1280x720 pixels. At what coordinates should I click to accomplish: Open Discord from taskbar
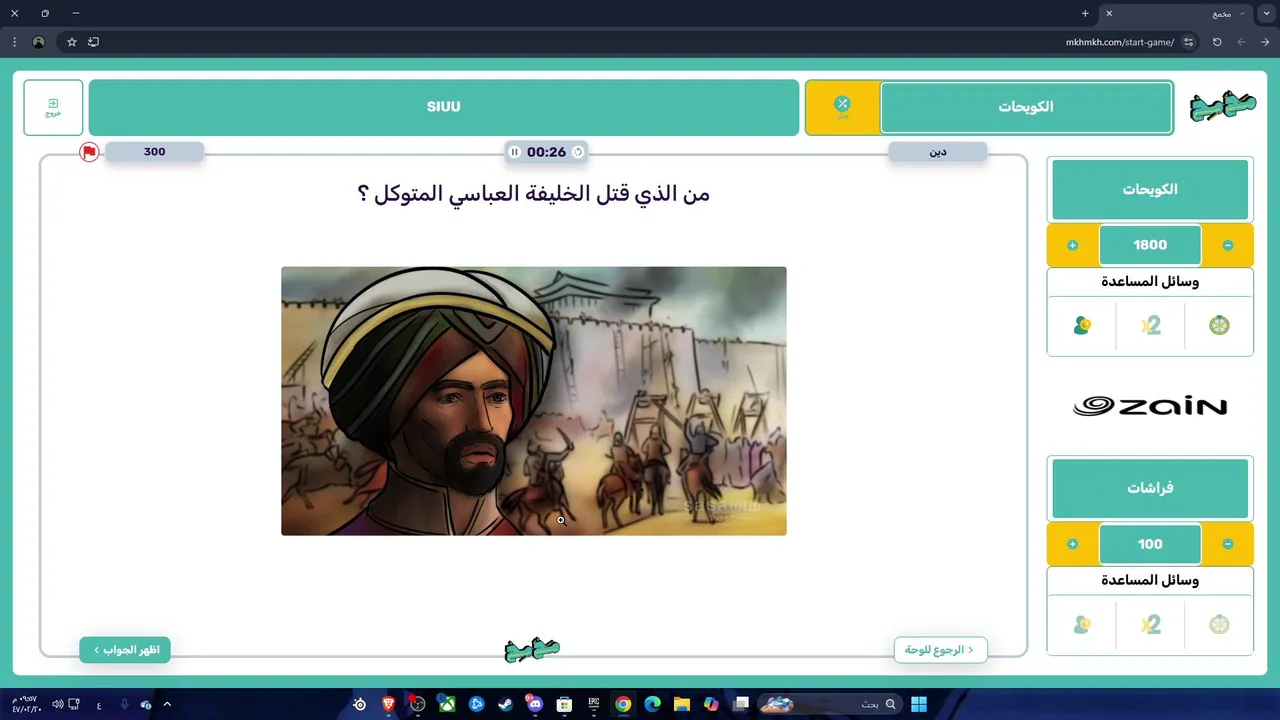[534, 704]
